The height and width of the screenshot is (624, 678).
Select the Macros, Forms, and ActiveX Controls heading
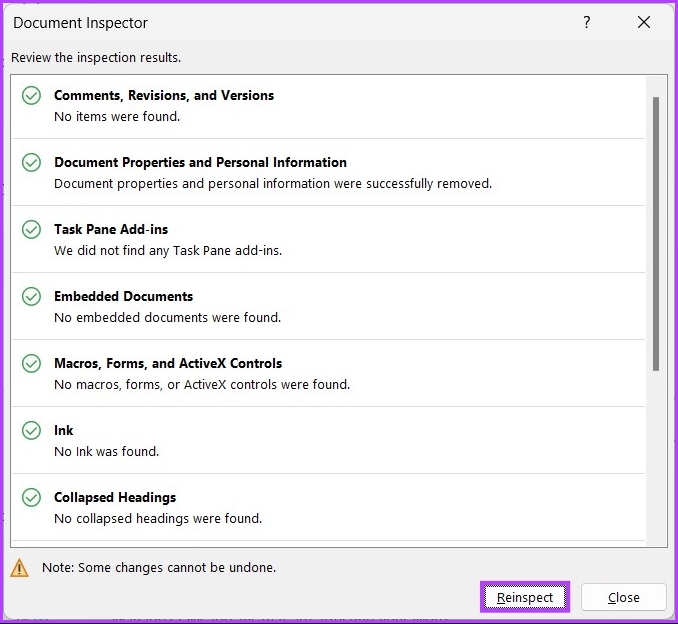click(x=168, y=363)
